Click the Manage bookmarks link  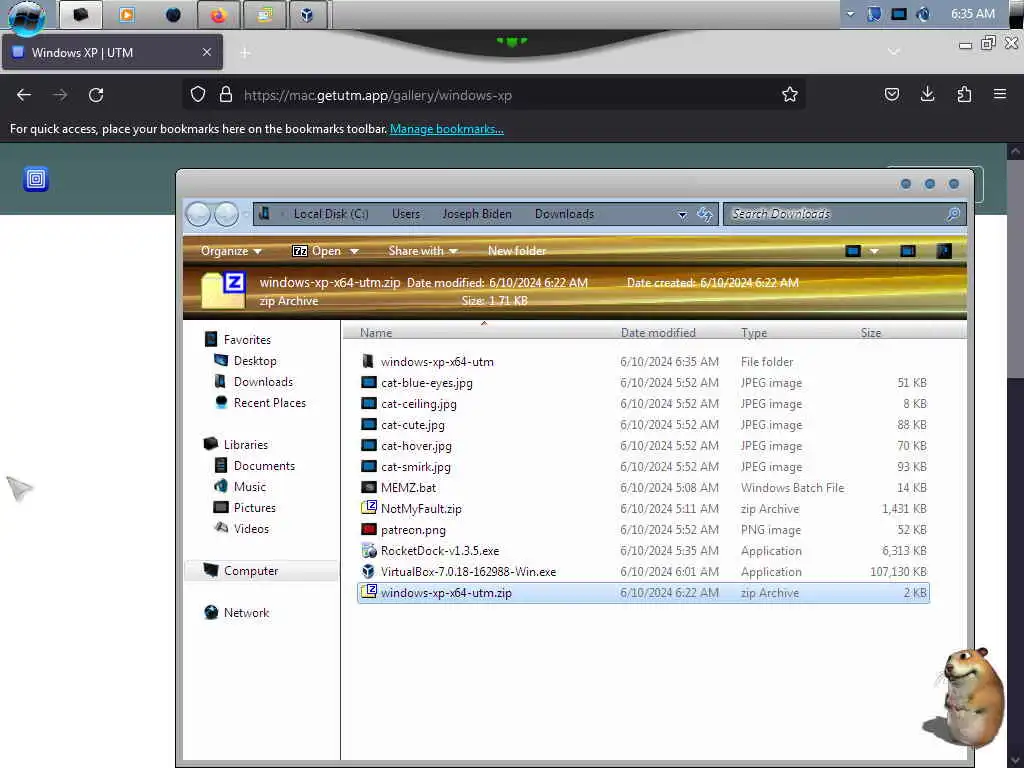(447, 129)
